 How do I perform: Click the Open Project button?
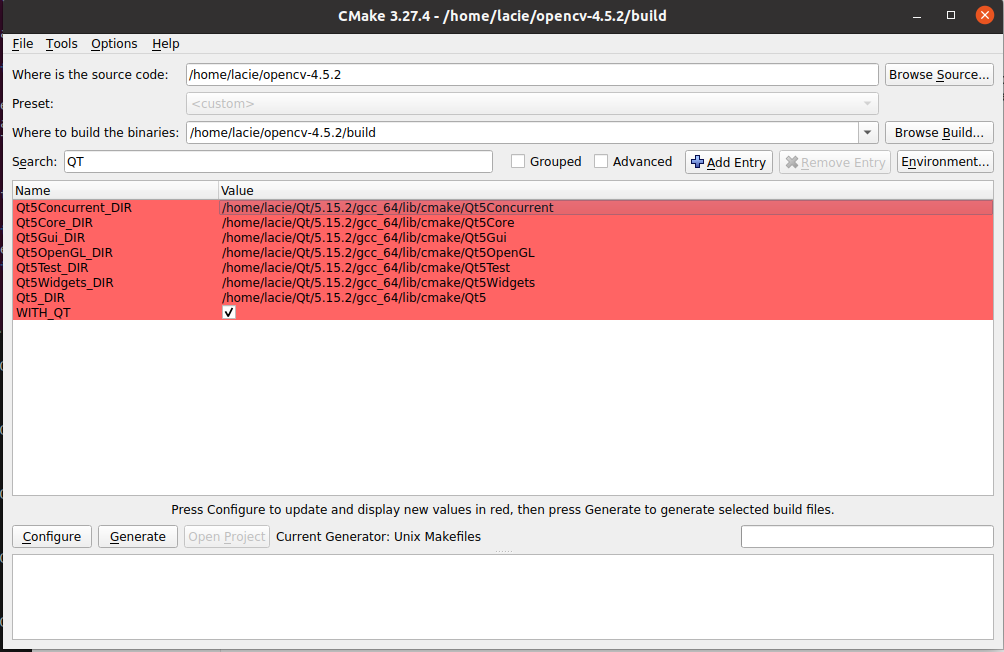coord(227,537)
